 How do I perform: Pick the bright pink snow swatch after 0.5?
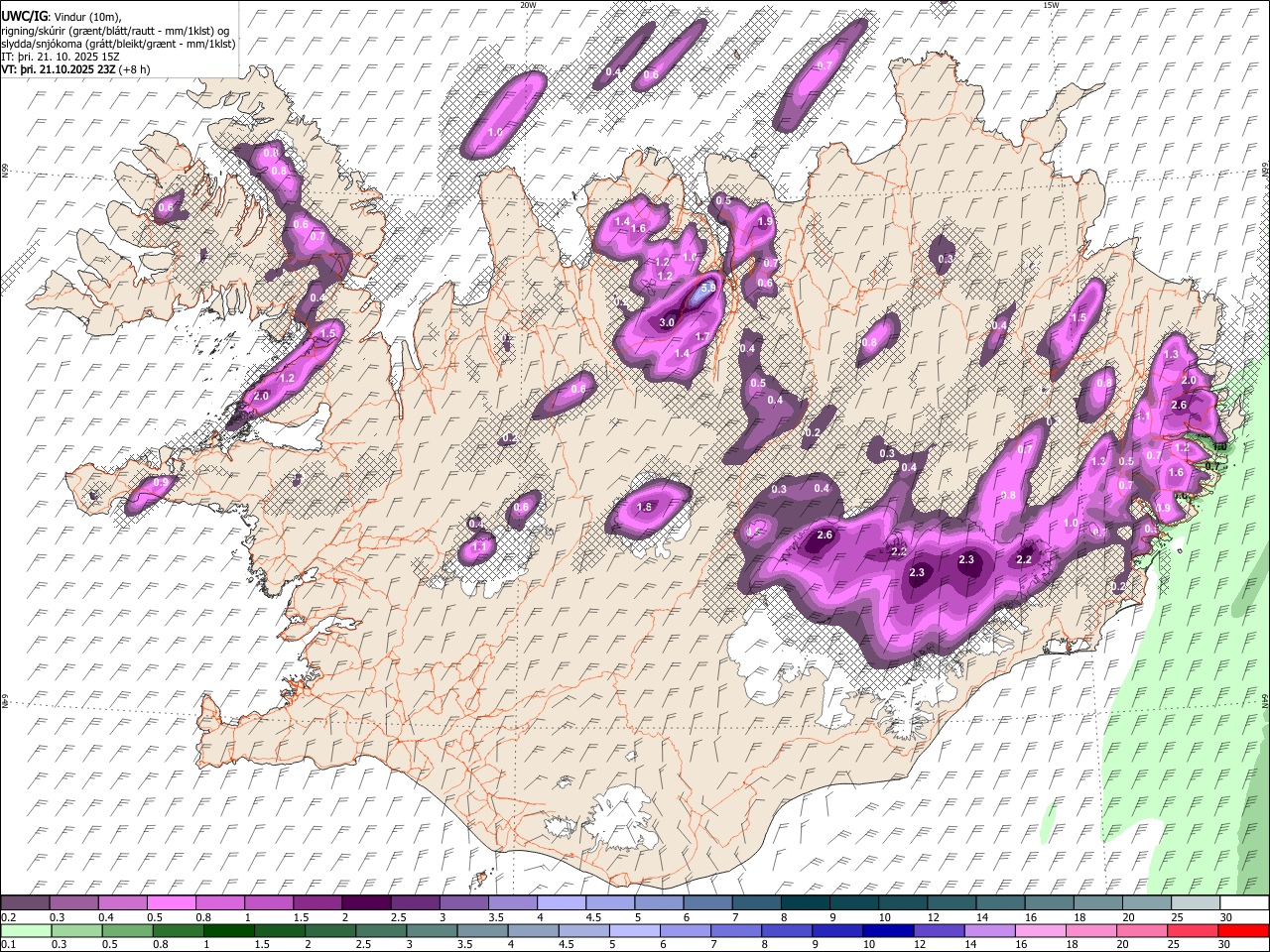(x=173, y=903)
